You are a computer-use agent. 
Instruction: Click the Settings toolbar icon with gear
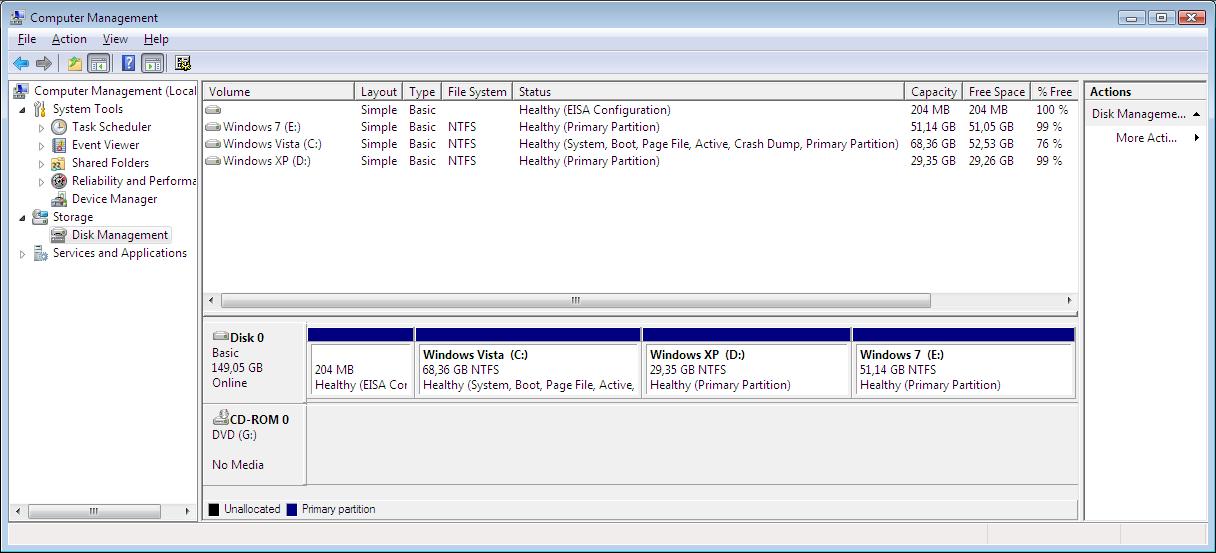coord(183,63)
